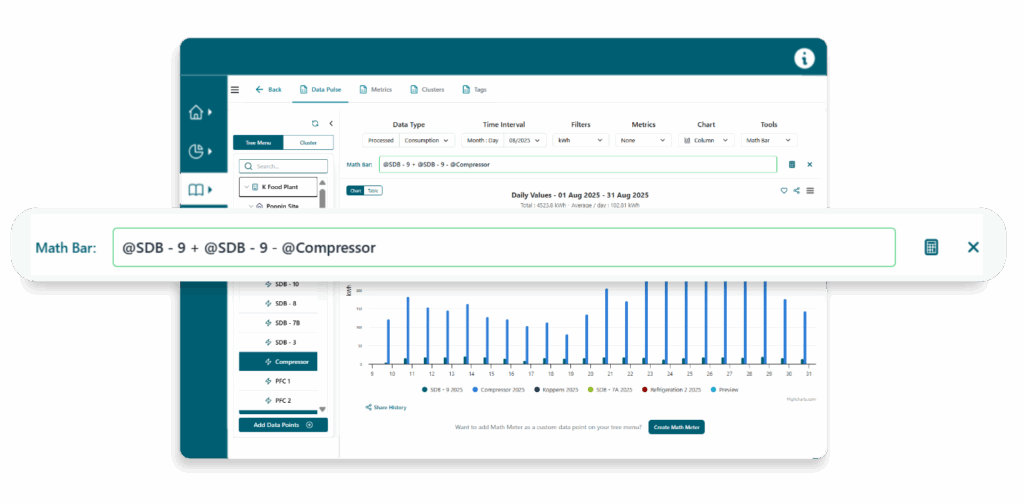Close the Math Bar with the X icon
The width and height of the screenshot is (1024, 503).
coord(973,247)
